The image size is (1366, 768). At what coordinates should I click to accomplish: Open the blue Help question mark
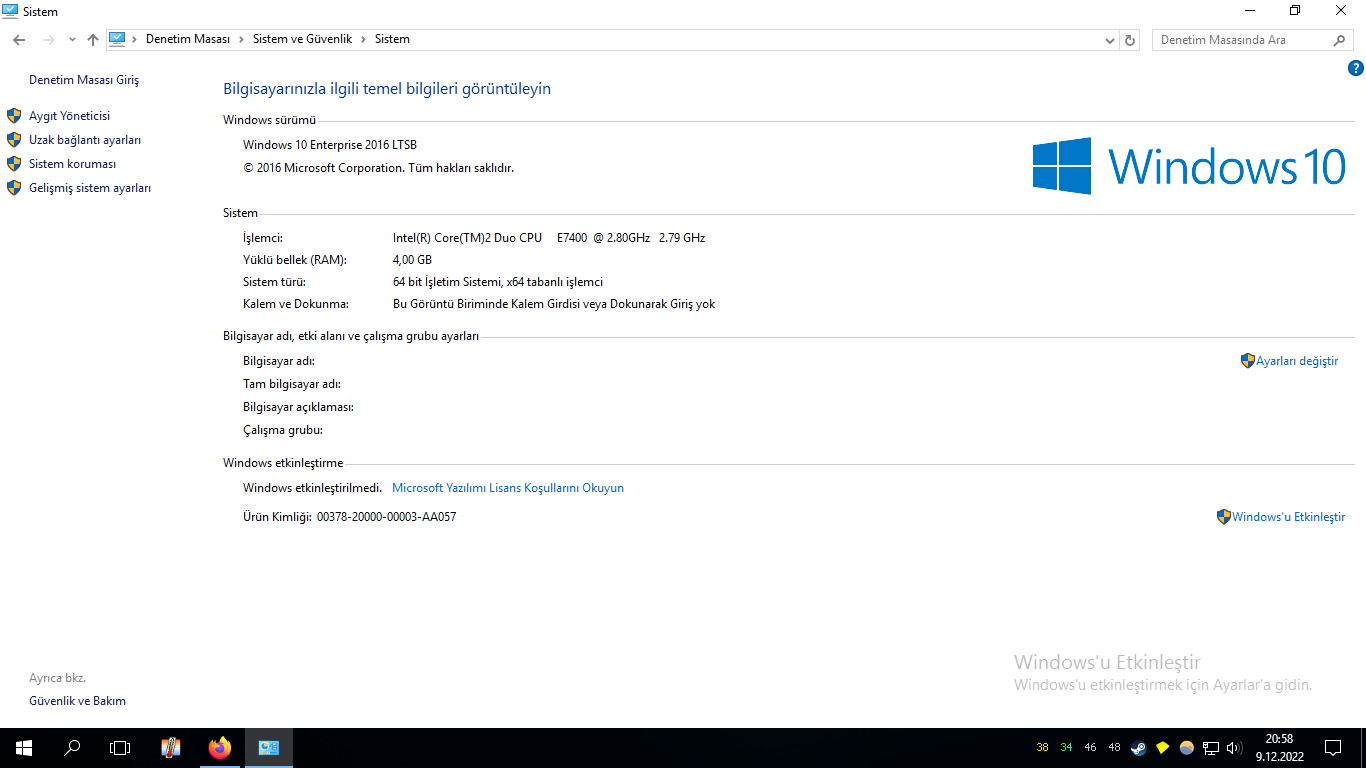coord(1356,68)
